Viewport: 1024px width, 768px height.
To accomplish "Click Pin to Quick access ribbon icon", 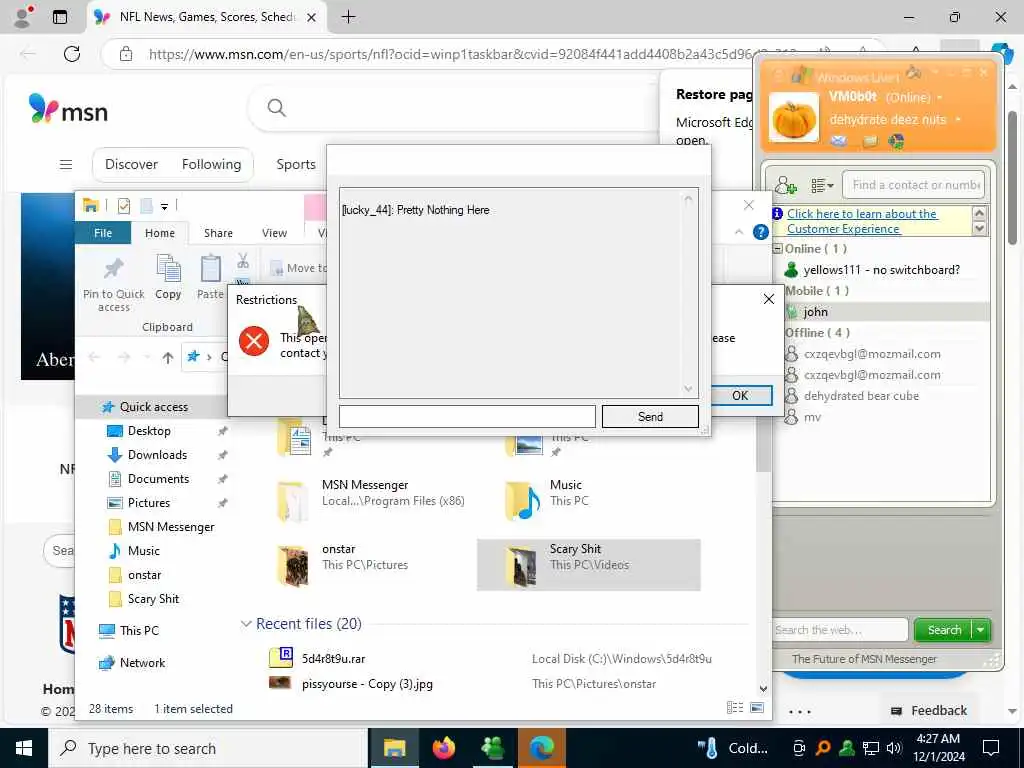I will point(114,283).
